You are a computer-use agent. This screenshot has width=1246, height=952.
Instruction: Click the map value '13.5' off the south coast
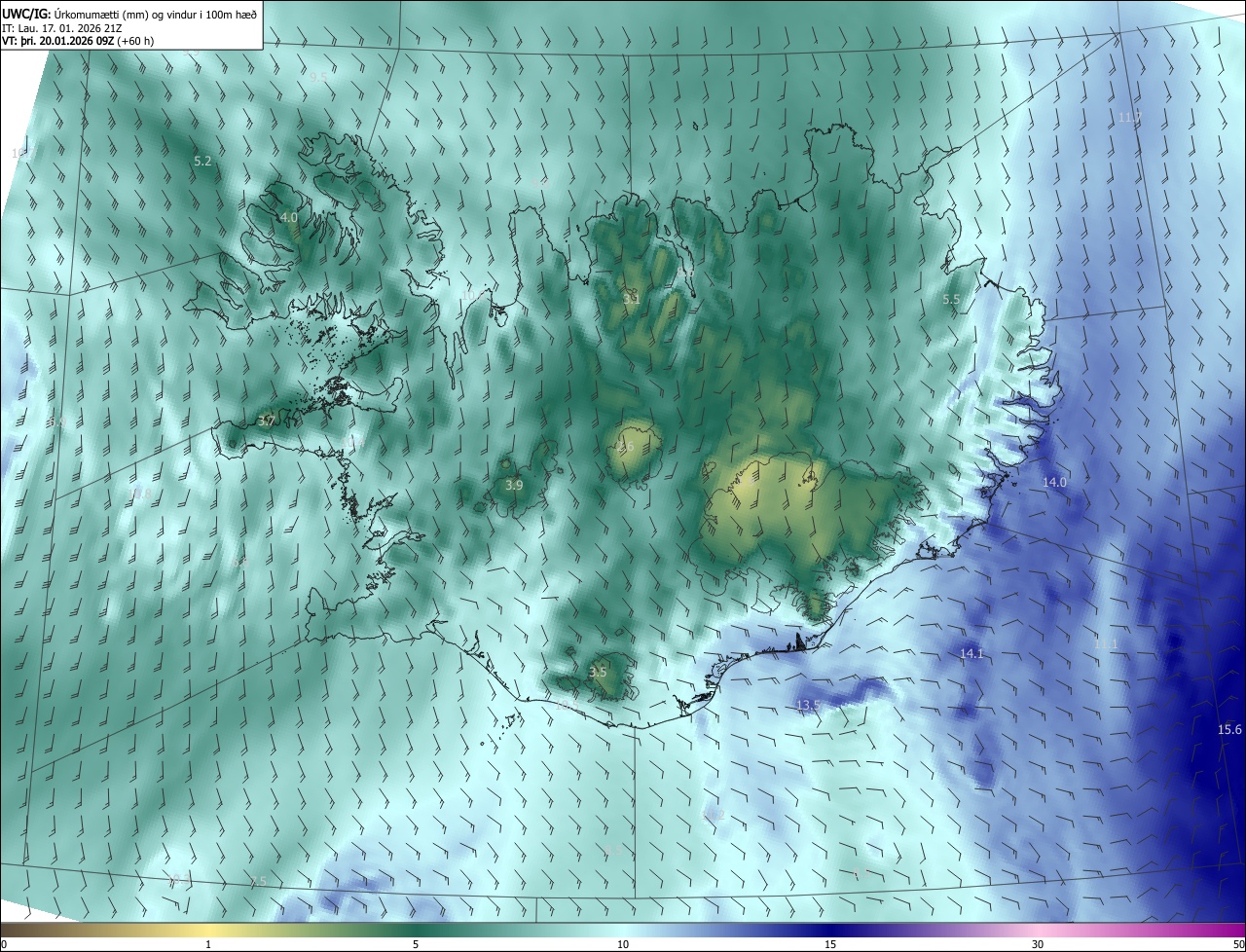(x=809, y=706)
